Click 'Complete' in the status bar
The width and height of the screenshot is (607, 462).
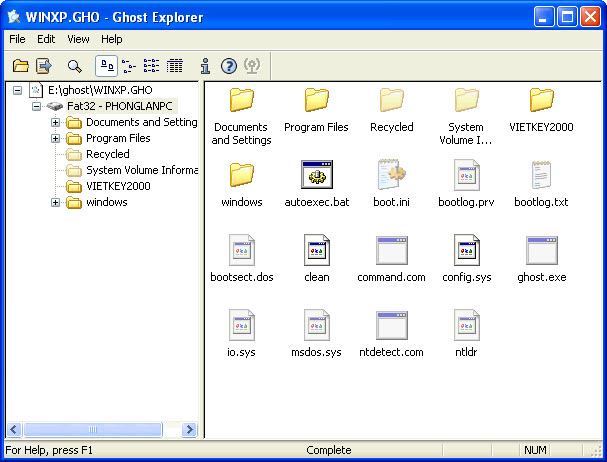328,450
